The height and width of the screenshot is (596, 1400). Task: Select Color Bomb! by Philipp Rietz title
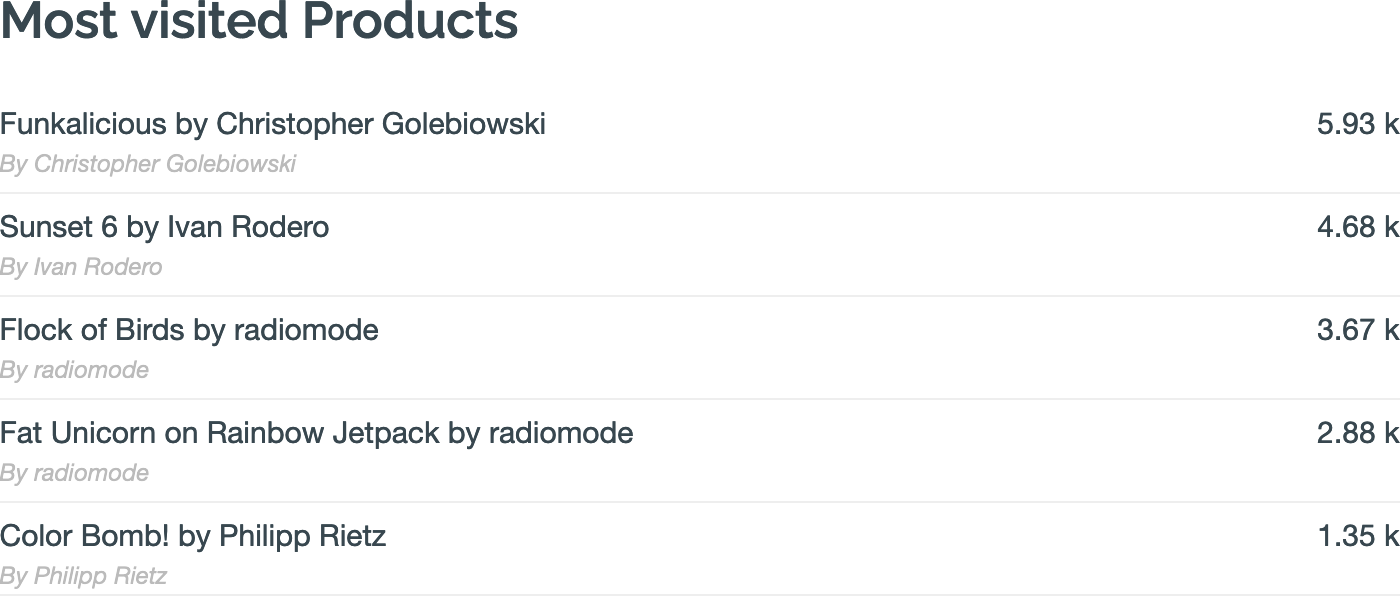[193, 536]
